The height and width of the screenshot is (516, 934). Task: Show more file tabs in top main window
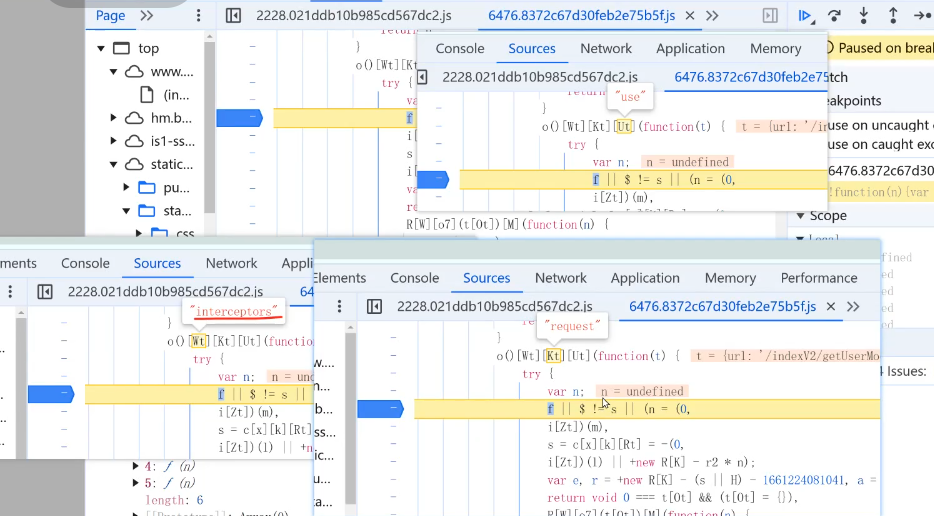tap(712, 15)
